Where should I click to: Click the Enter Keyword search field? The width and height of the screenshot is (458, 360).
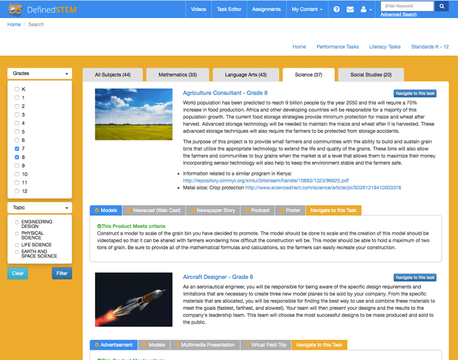tap(407, 6)
